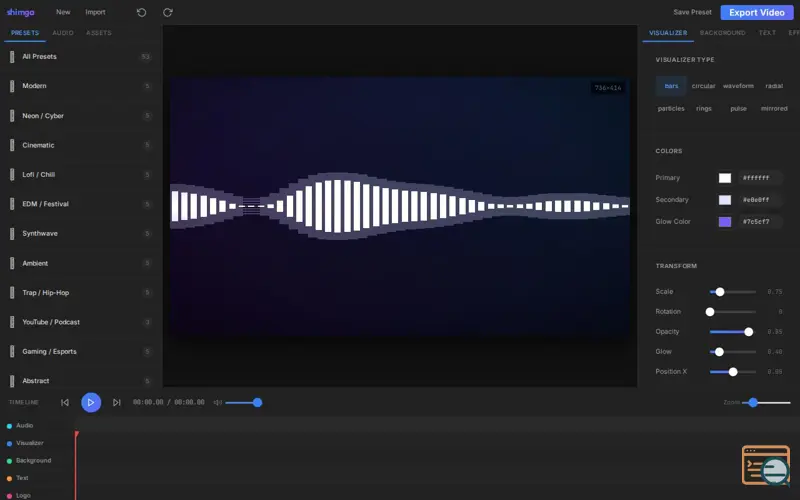Open the Background settings tab

[722, 33]
